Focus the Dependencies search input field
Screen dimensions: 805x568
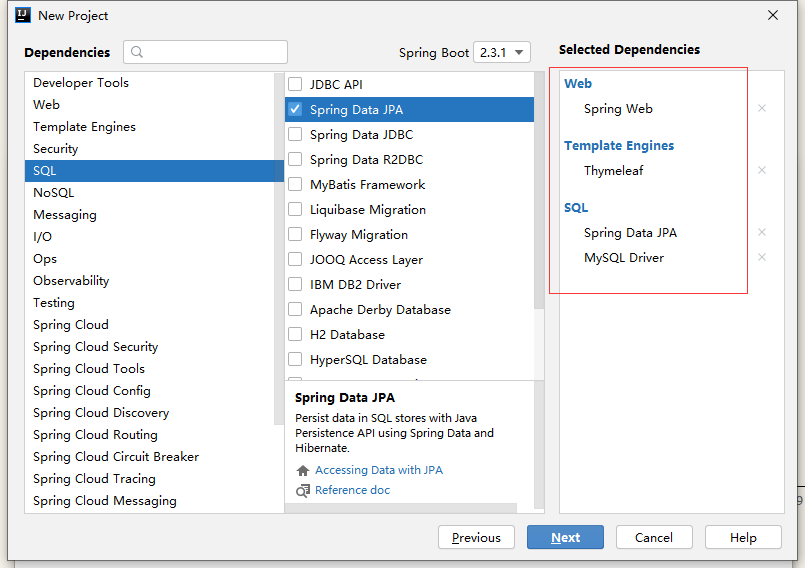205,52
